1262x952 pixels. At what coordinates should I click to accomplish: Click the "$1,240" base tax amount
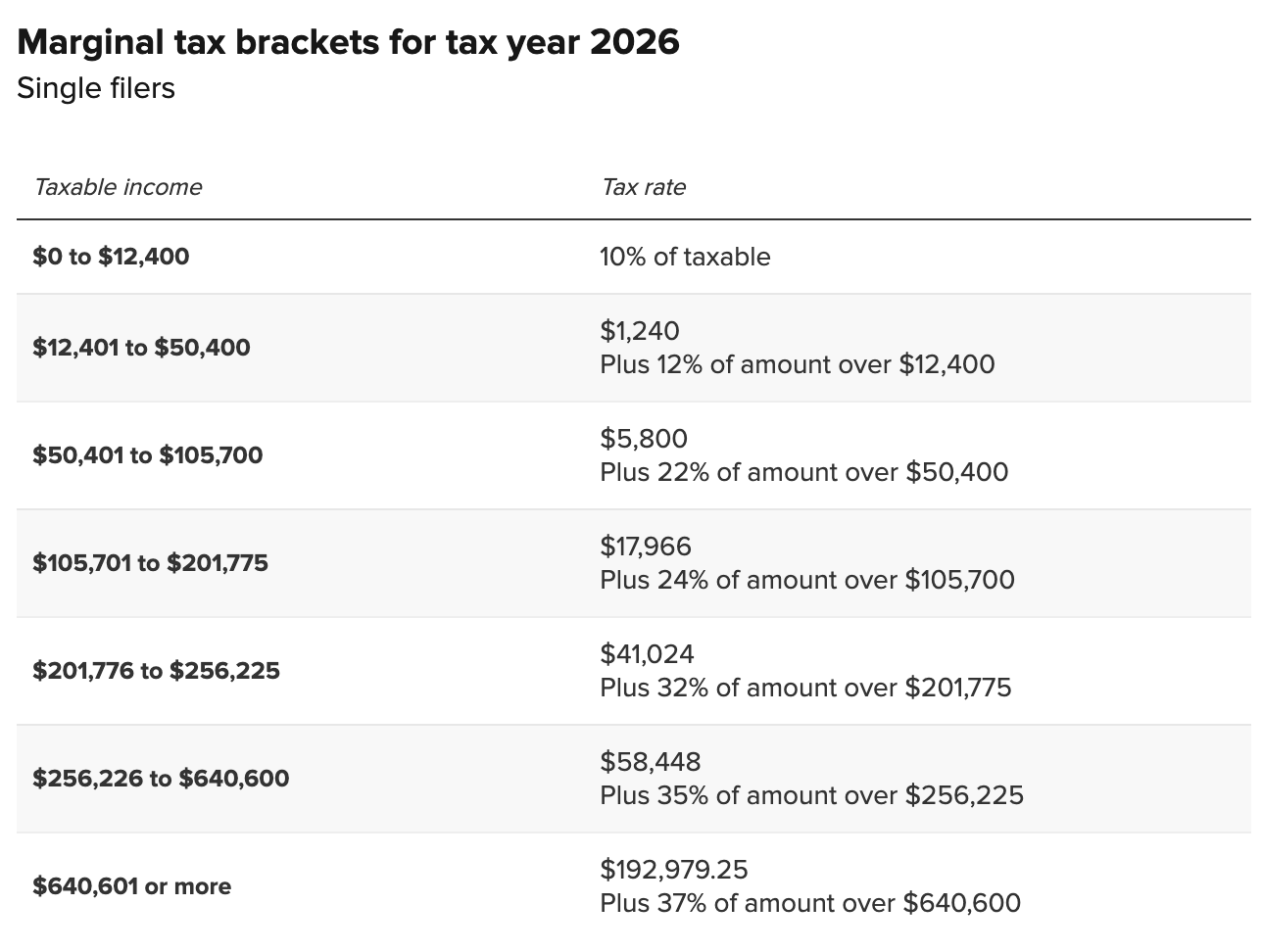coord(639,331)
